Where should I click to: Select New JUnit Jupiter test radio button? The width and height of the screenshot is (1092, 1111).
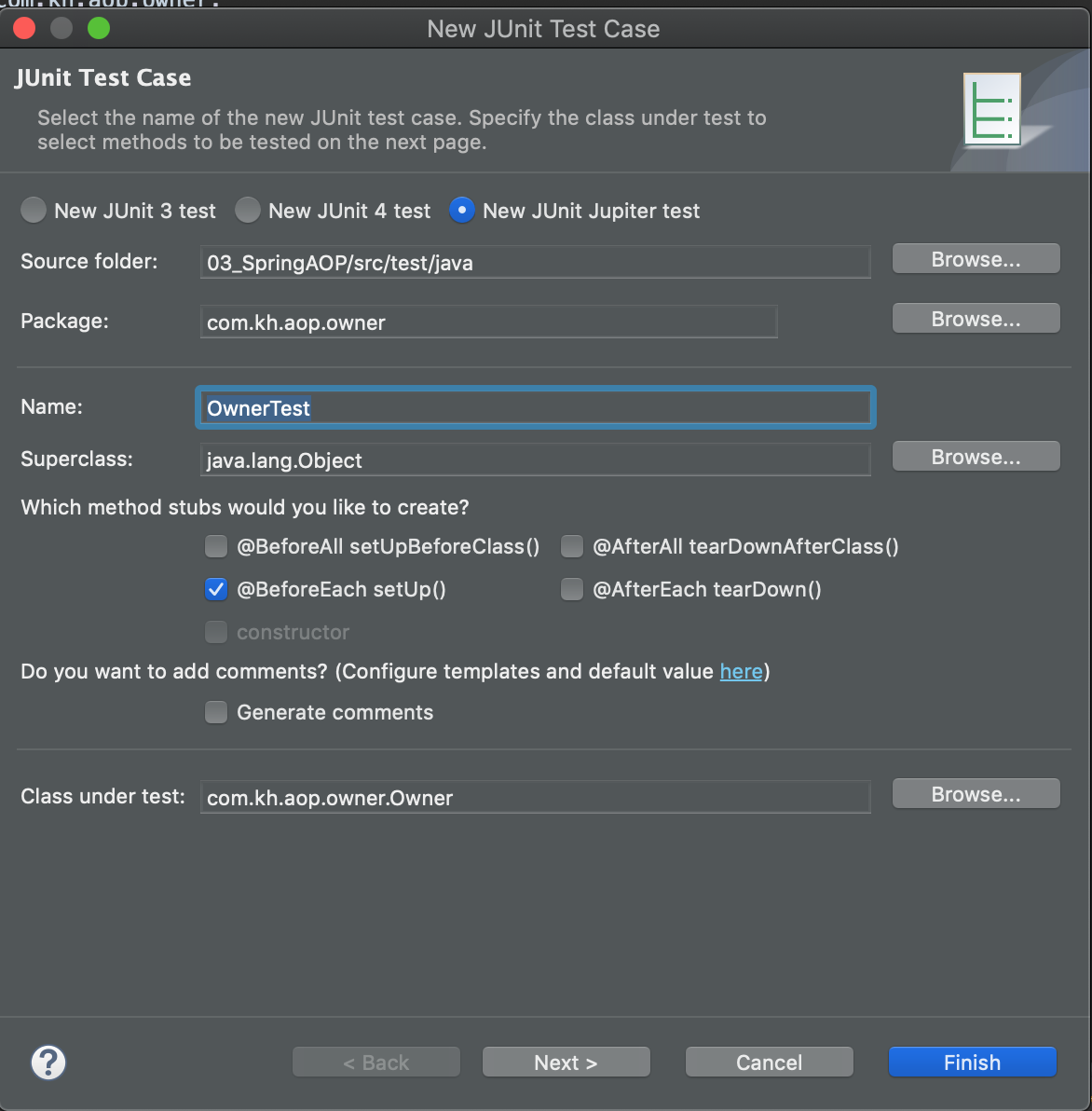tap(462, 211)
